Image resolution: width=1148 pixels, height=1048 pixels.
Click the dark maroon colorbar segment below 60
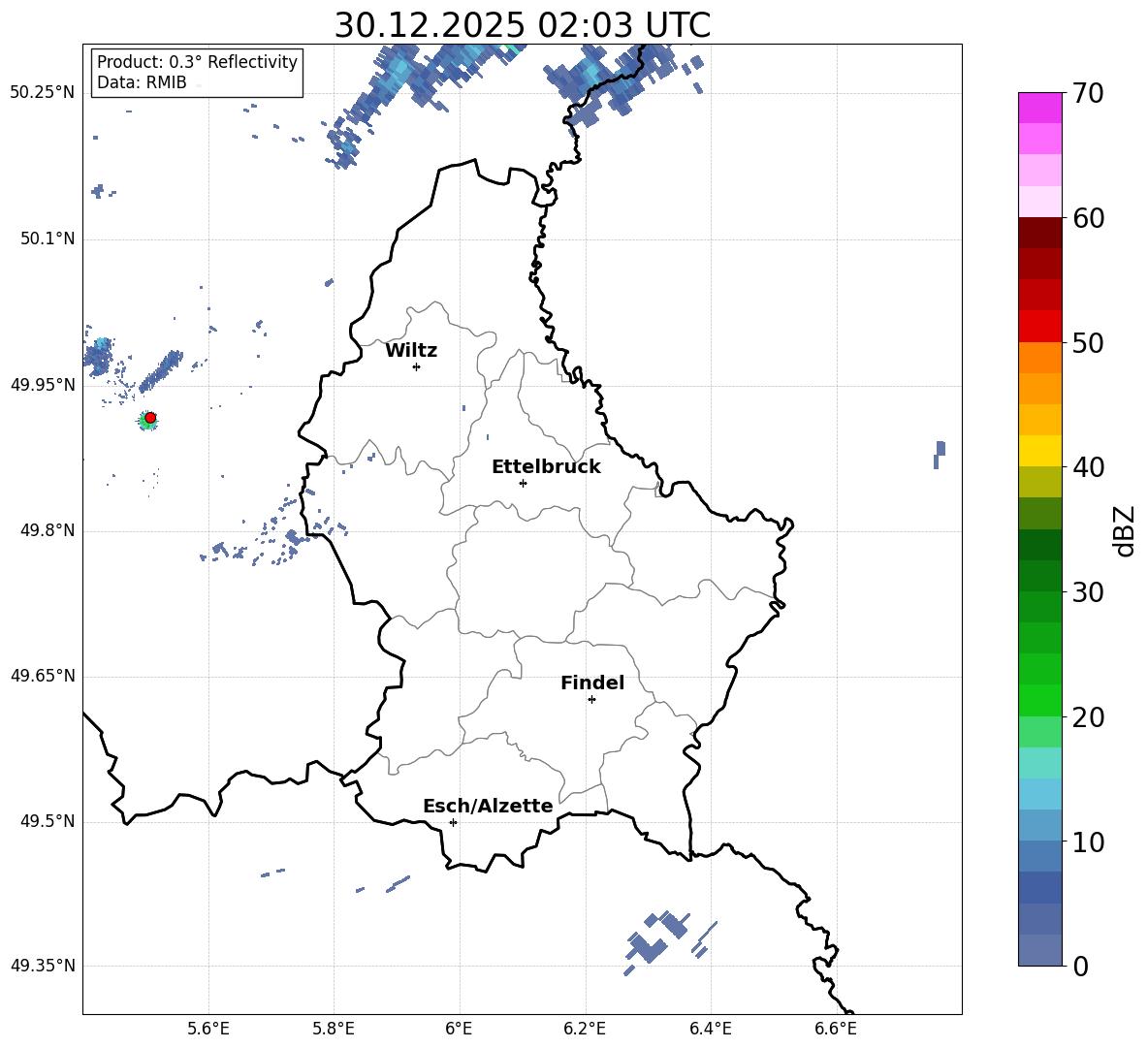1040,233
